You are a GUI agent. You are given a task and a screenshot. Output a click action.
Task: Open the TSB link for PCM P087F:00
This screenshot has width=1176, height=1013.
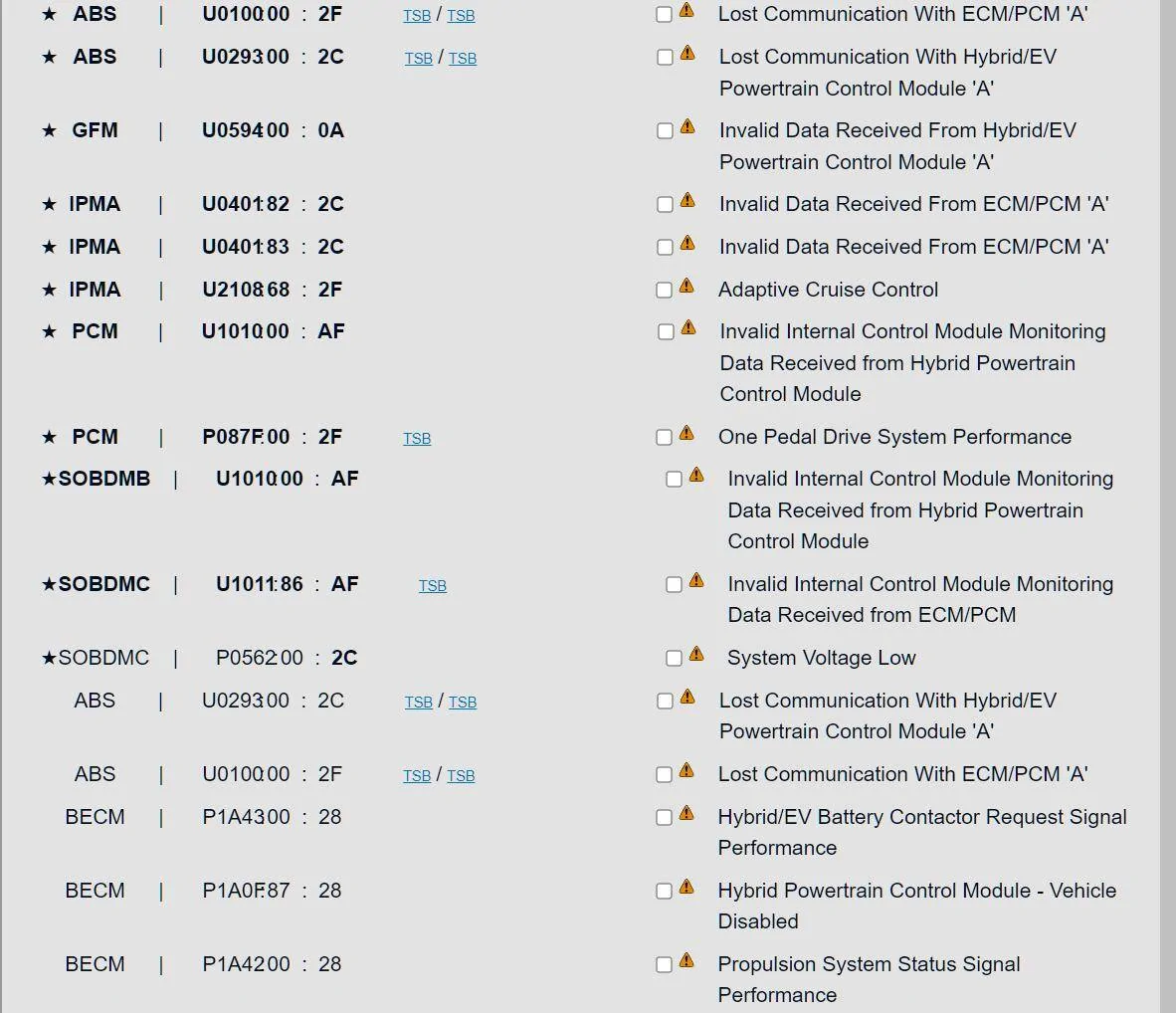(417, 438)
